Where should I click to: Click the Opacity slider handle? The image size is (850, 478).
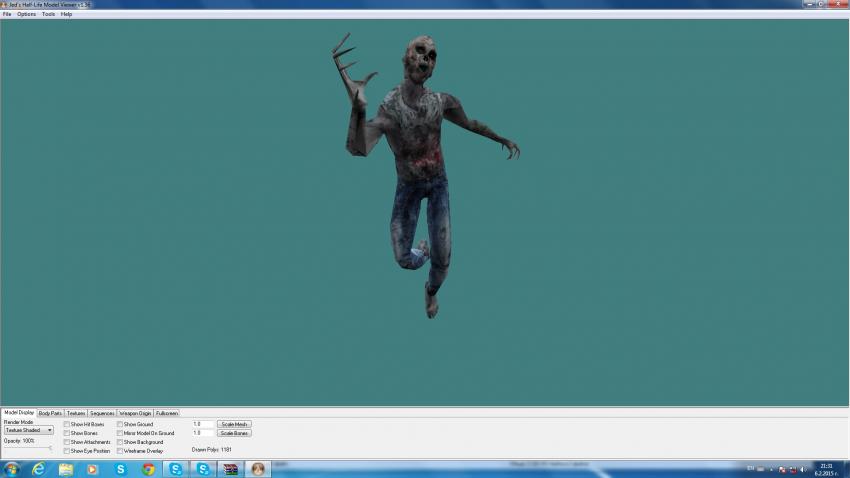pos(50,448)
